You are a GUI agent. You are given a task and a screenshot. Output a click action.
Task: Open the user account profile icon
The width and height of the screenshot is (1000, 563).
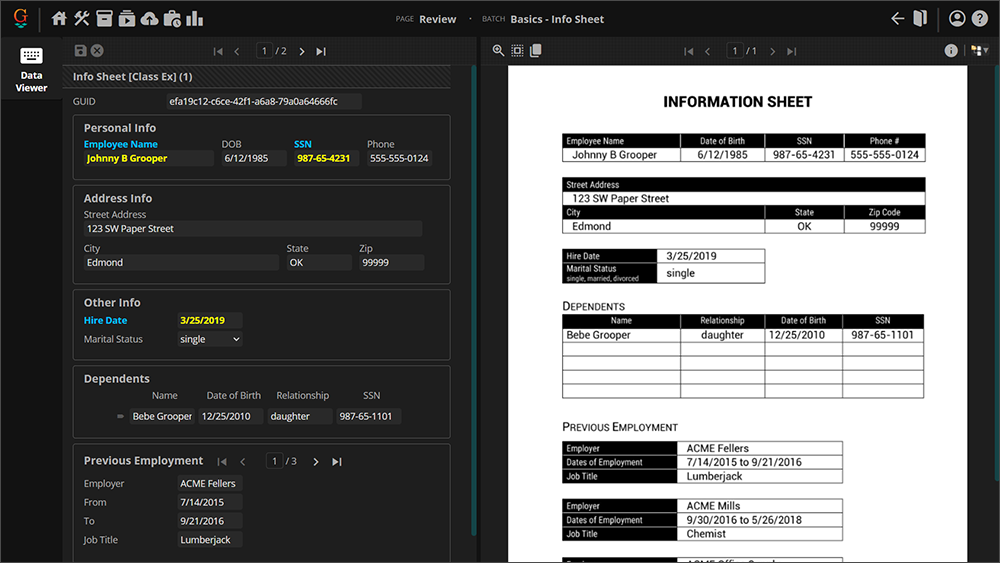(x=957, y=18)
